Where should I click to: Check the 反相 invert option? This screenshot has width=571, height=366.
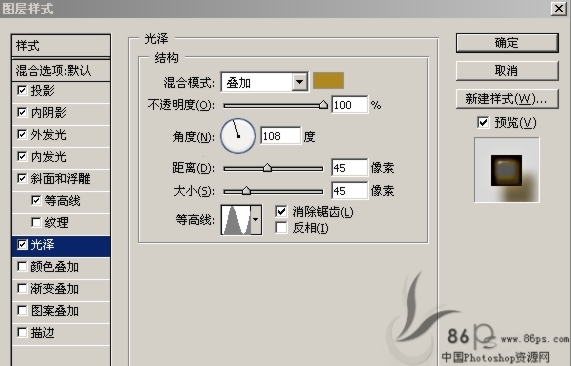pos(281,228)
